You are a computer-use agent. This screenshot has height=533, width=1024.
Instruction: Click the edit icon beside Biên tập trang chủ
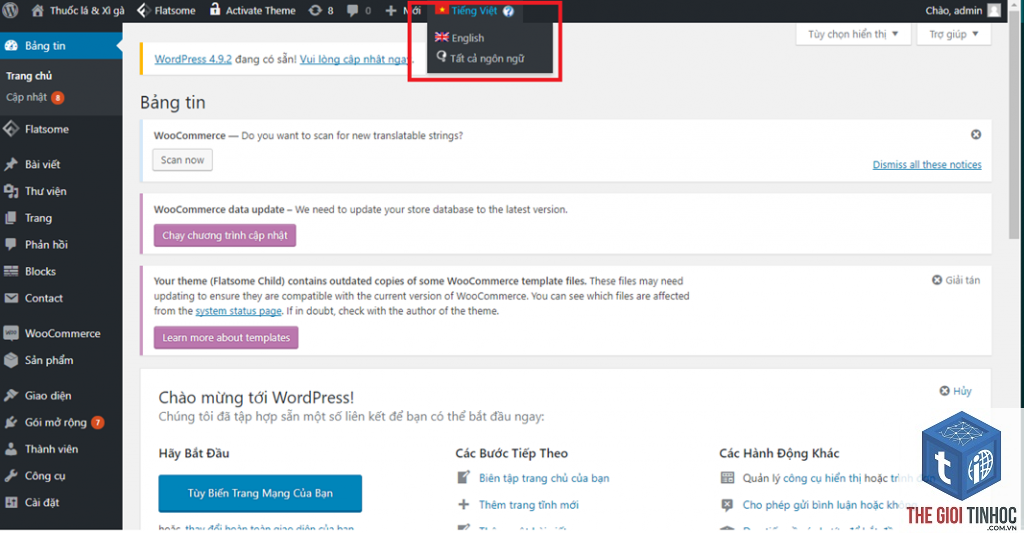point(463,477)
